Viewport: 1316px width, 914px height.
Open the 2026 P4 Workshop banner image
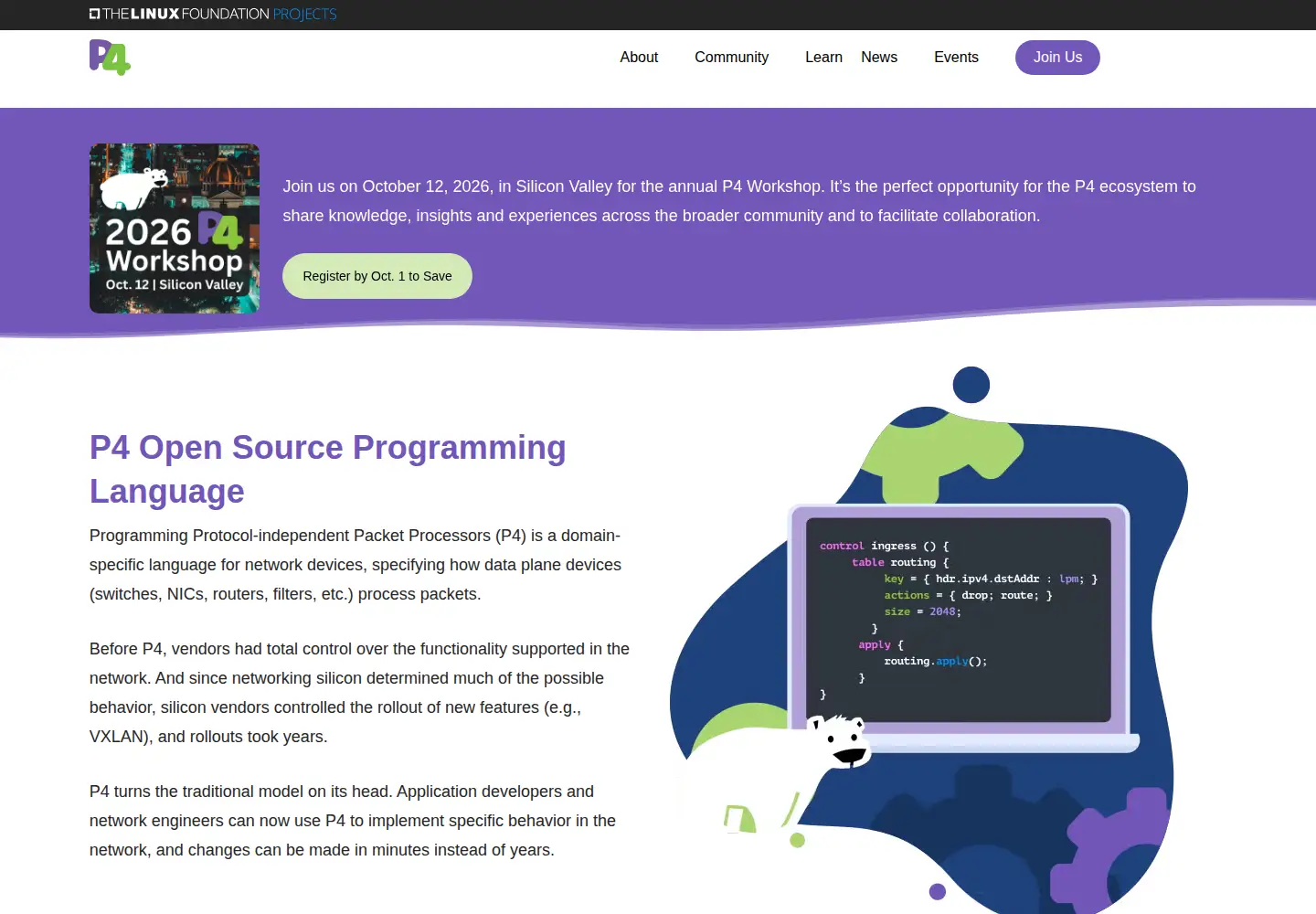tap(175, 228)
